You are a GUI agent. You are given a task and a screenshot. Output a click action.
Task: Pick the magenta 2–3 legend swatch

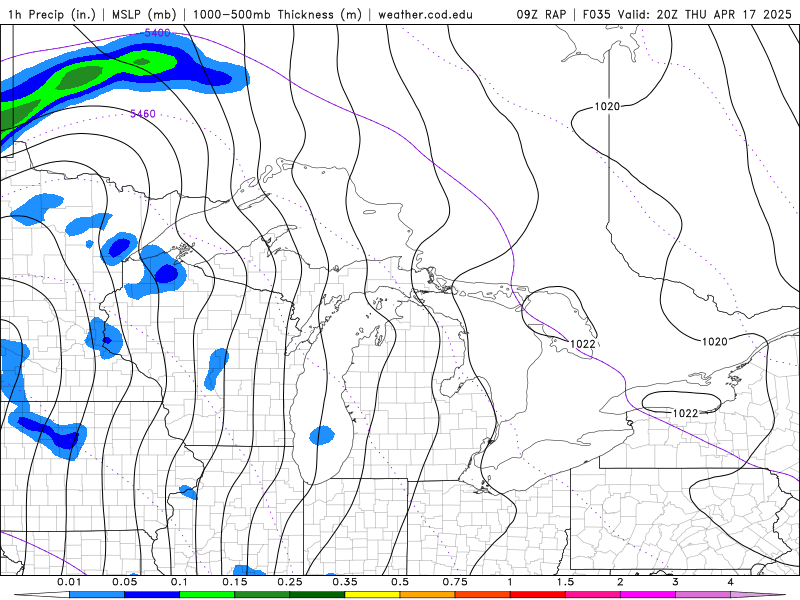(648, 595)
